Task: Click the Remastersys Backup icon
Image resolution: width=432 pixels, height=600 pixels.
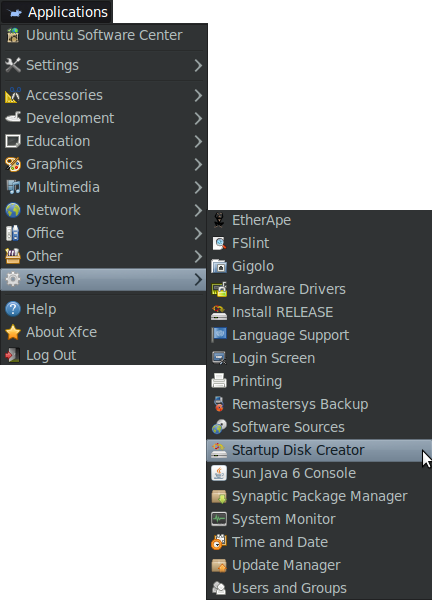Action: click(x=219, y=404)
